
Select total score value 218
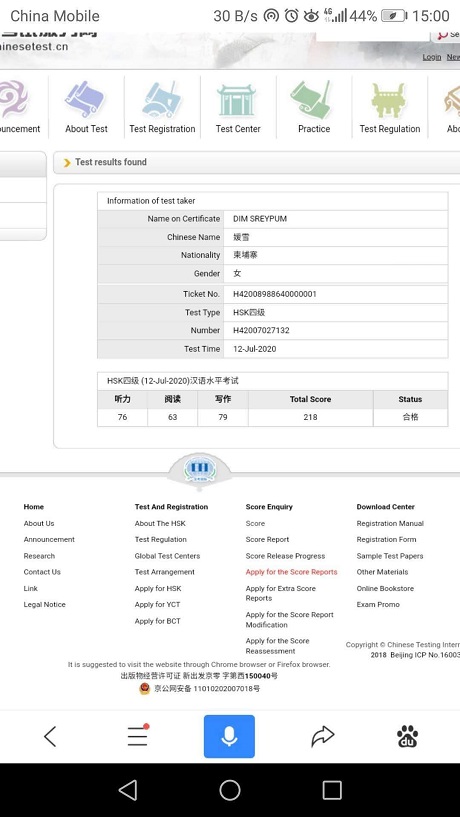point(310,417)
